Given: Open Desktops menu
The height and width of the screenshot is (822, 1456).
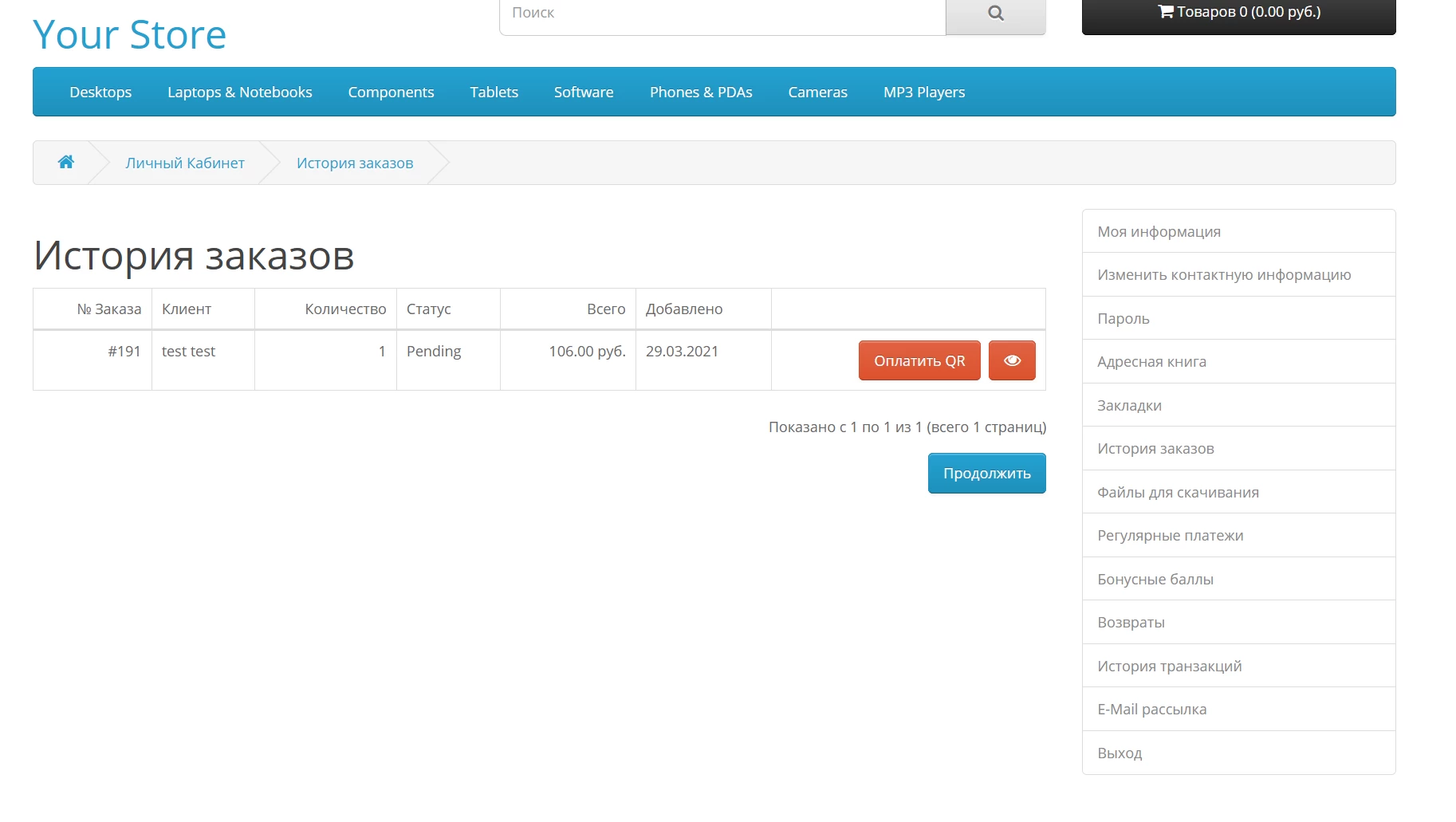Looking at the screenshot, I should click(100, 92).
